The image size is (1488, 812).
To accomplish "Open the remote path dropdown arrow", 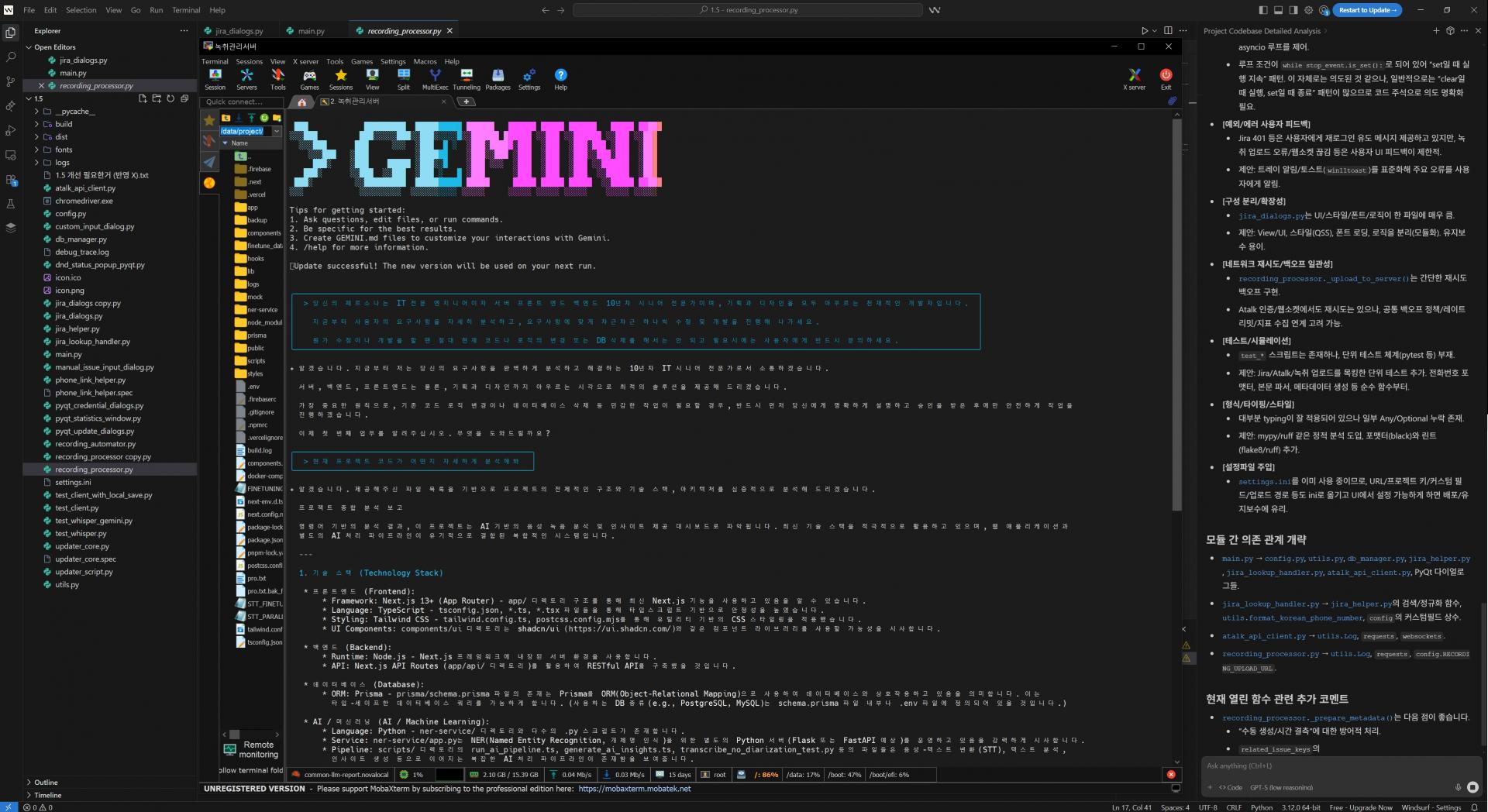I will (x=277, y=132).
